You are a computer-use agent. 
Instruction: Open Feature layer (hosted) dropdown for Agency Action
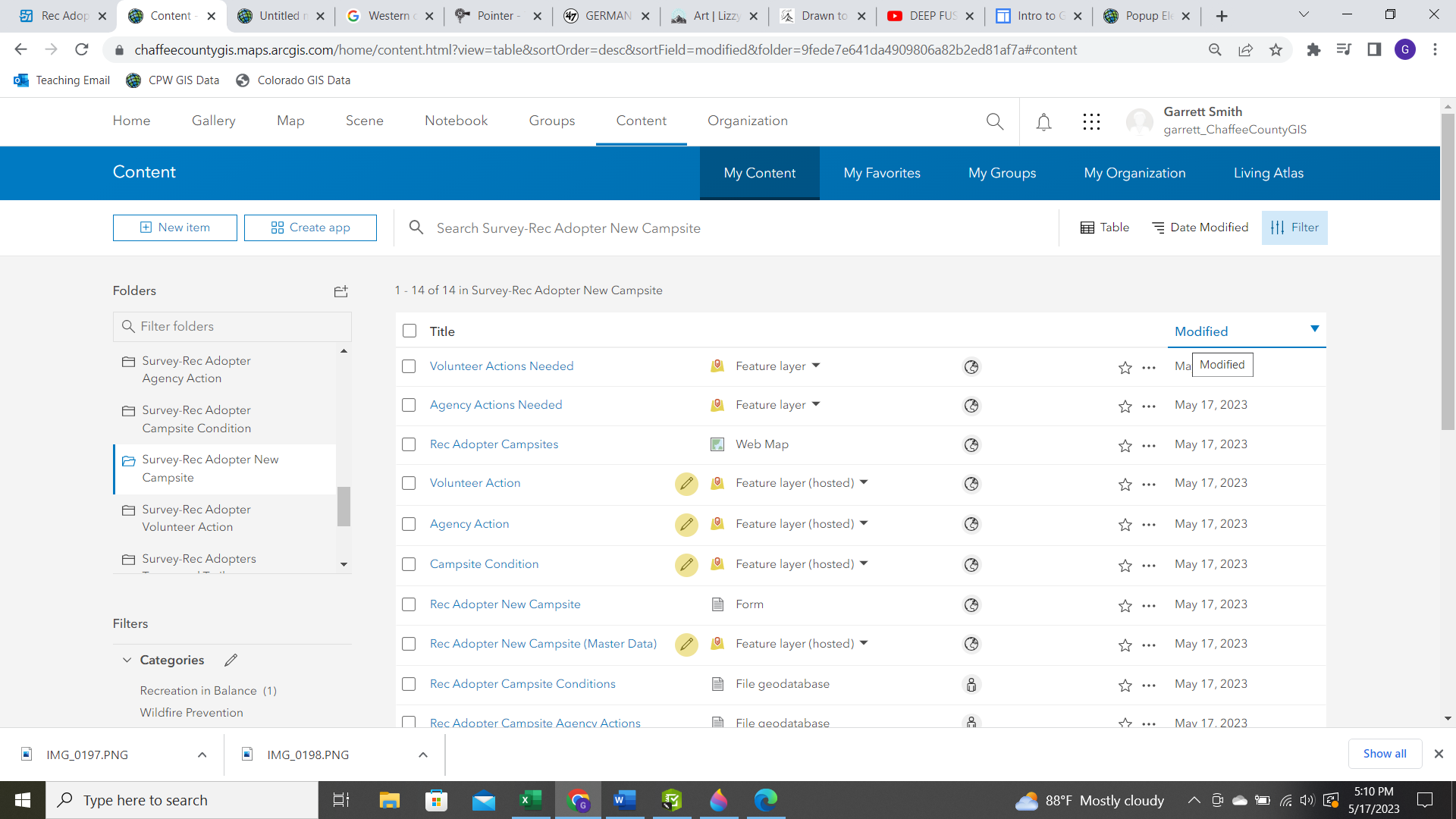point(864,523)
